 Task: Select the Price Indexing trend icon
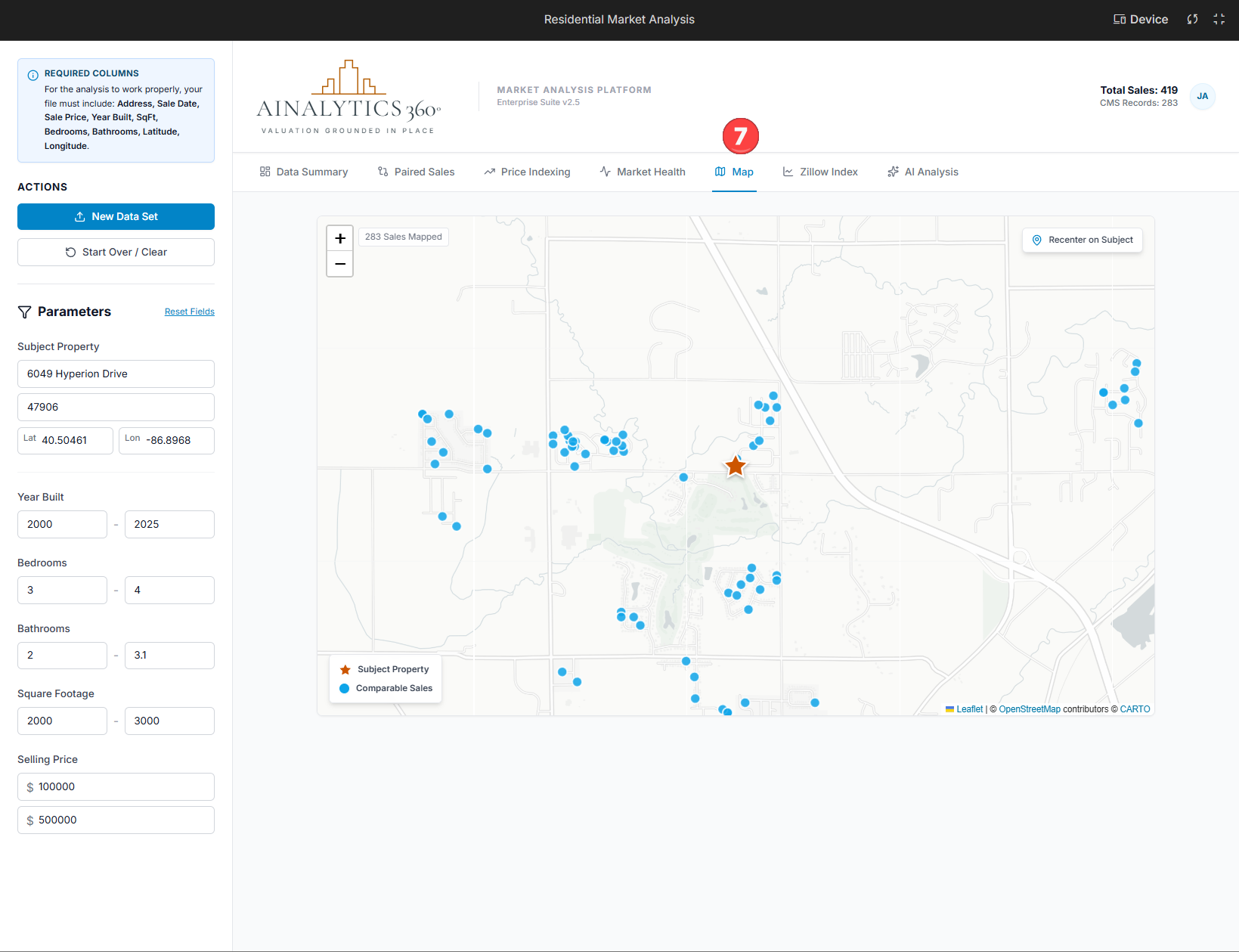click(490, 172)
